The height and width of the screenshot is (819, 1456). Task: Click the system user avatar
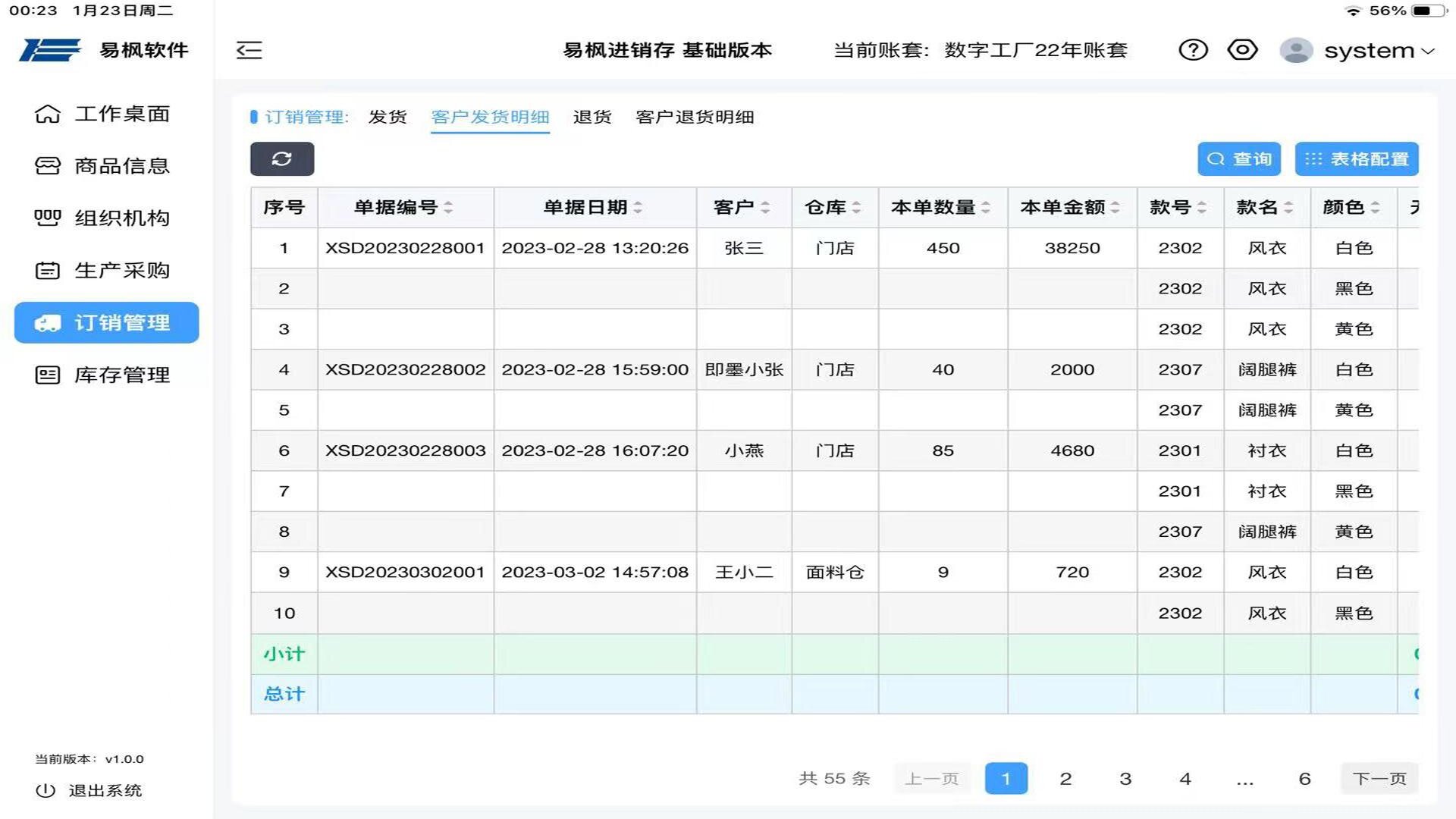[x=1296, y=50]
